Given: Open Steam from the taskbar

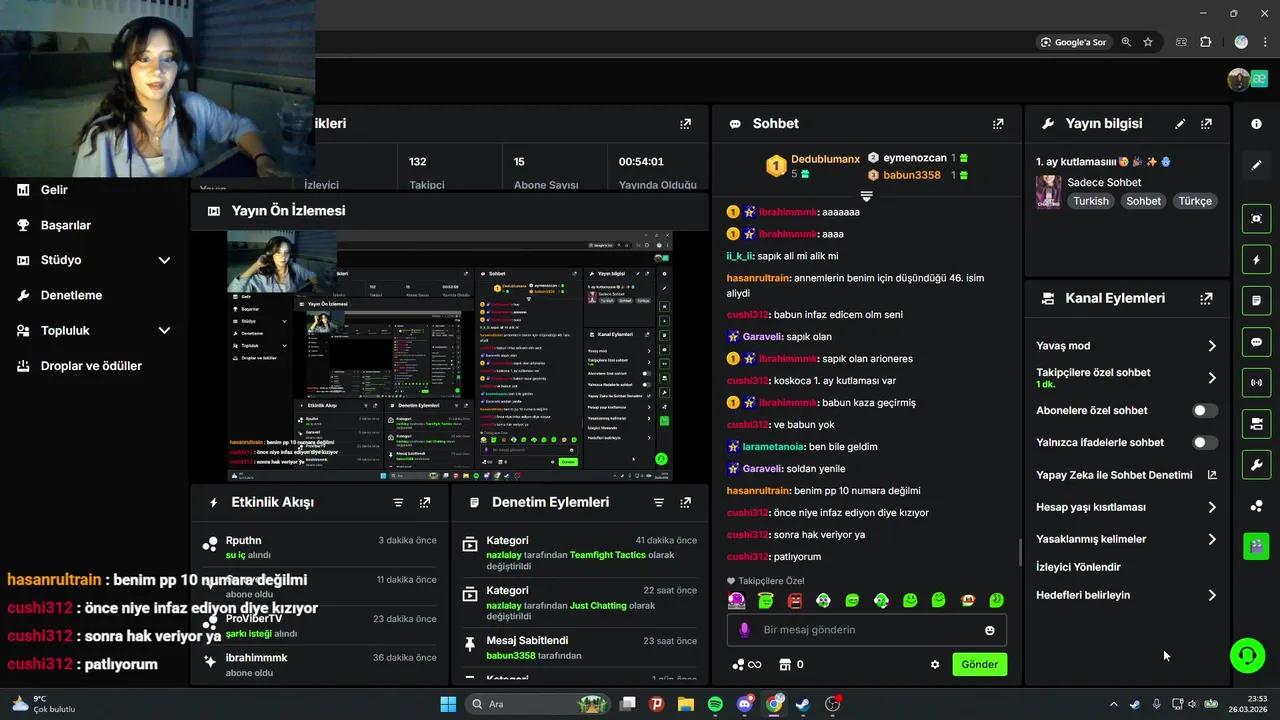Looking at the screenshot, I should pos(803,704).
